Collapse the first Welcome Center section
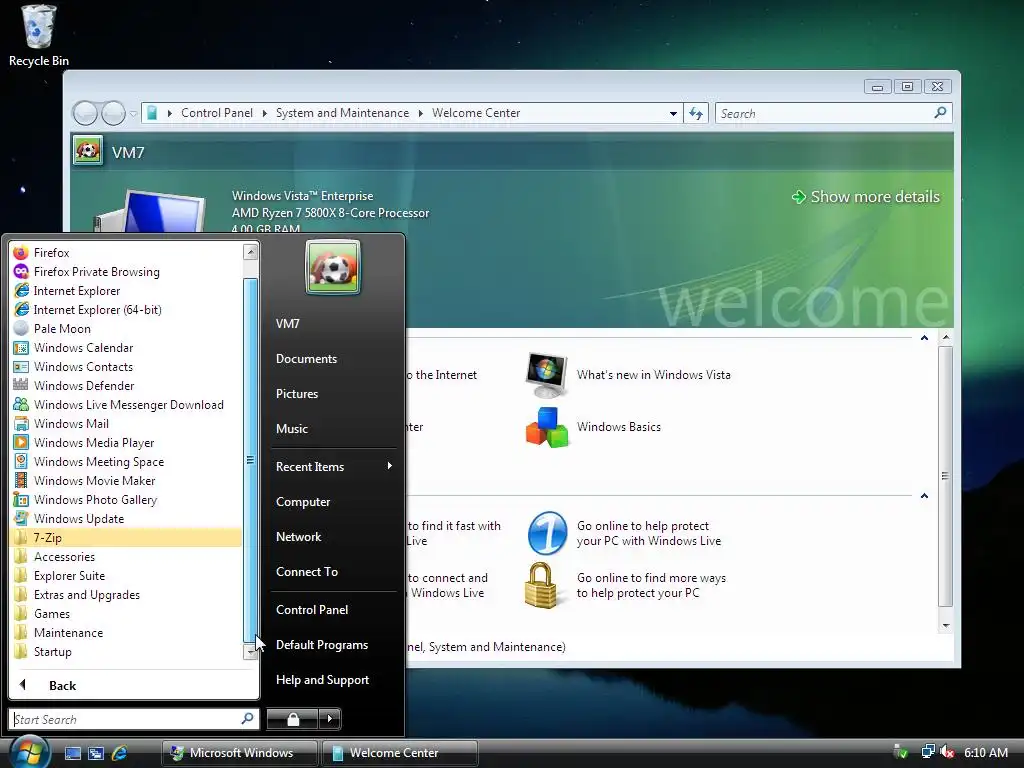 924,338
